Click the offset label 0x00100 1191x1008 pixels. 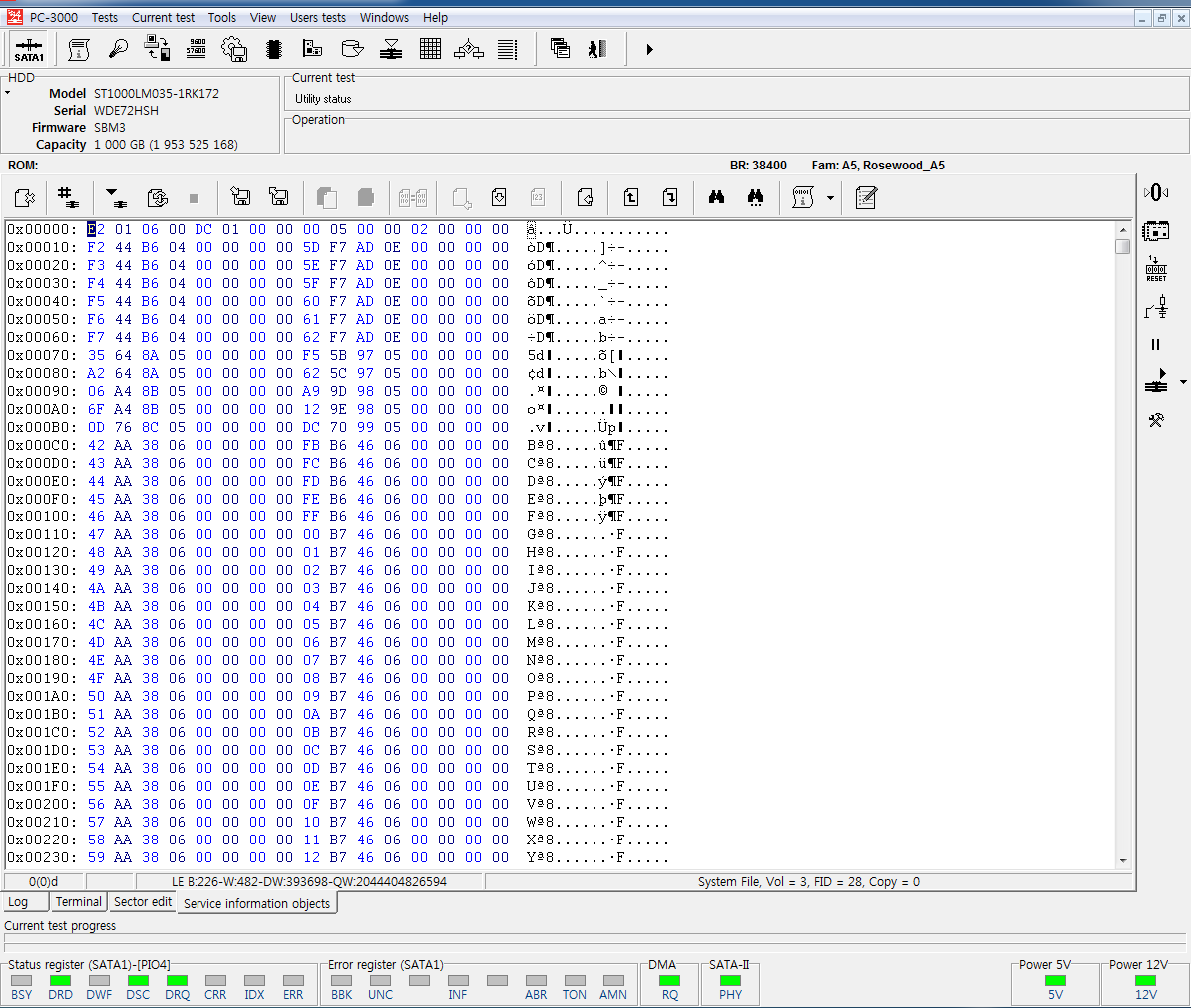click(41, 516)
